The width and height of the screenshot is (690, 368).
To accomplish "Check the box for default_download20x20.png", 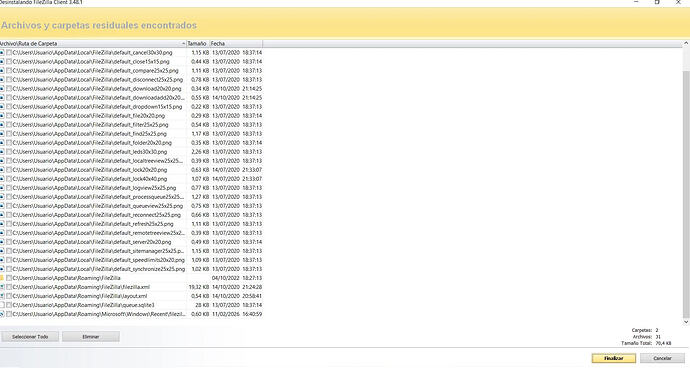I will 9,89.
